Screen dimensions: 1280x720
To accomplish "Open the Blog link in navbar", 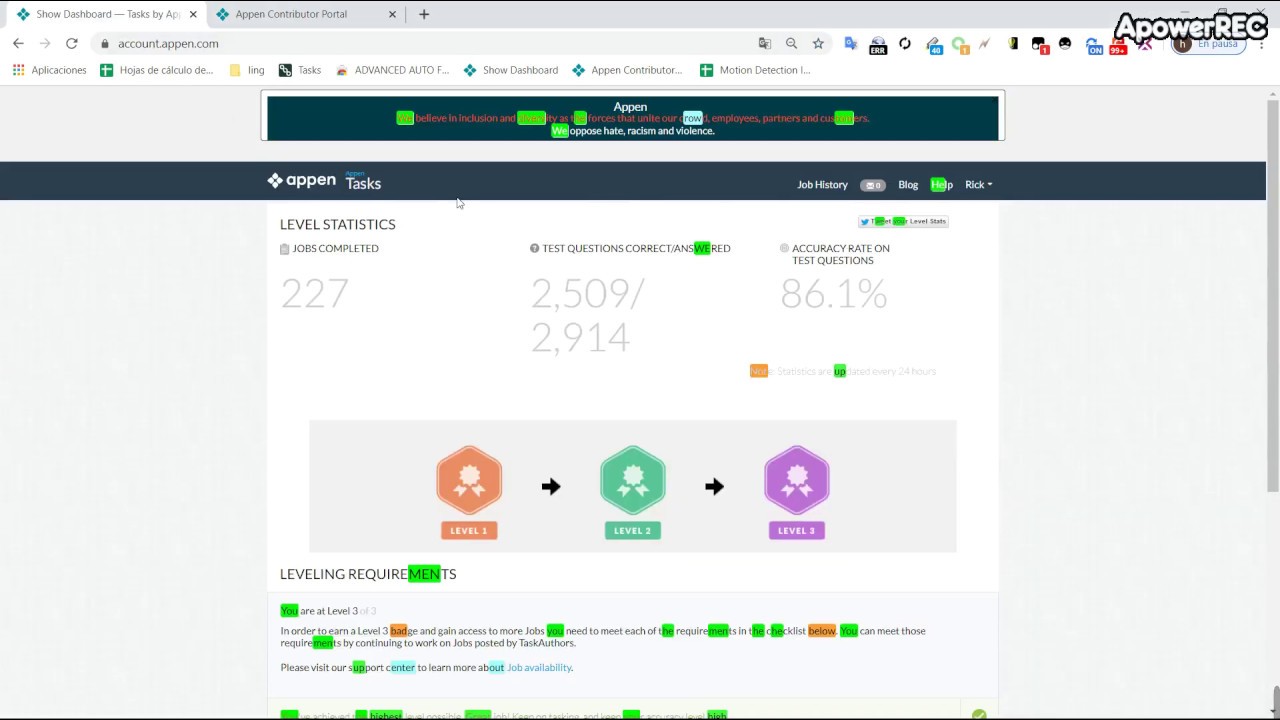I will (908, 185).
